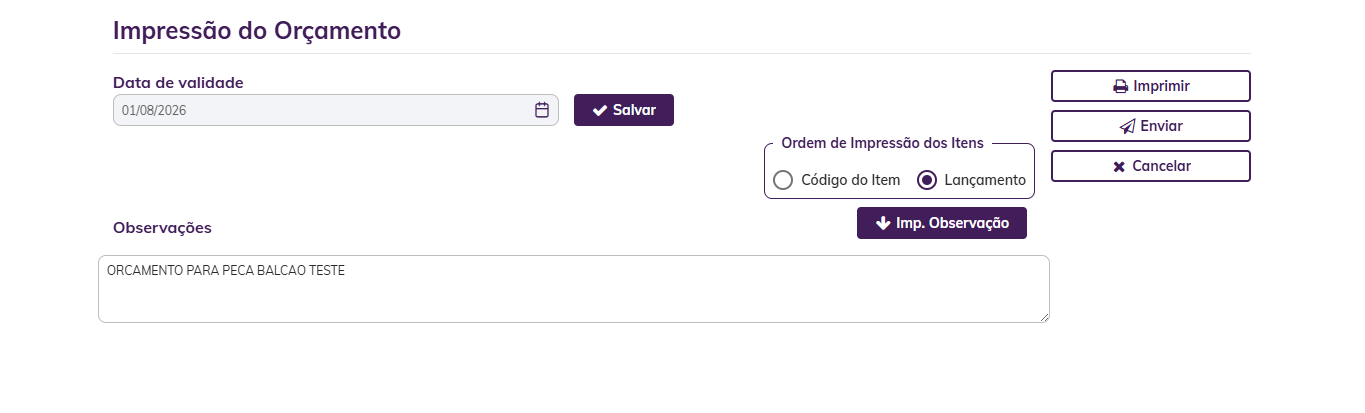Viewport: 1365px width, 413px height.
Task: Click the printer icon on Imprimir
Action: pyautogui.click(x=1121, y=86)
